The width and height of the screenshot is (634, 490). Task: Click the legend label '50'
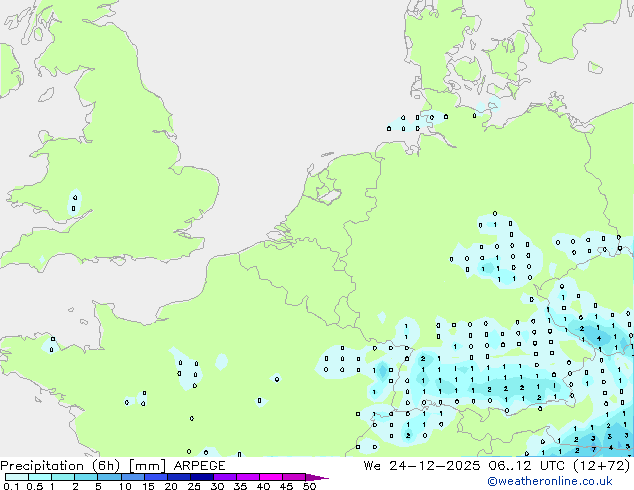point(309,486)
